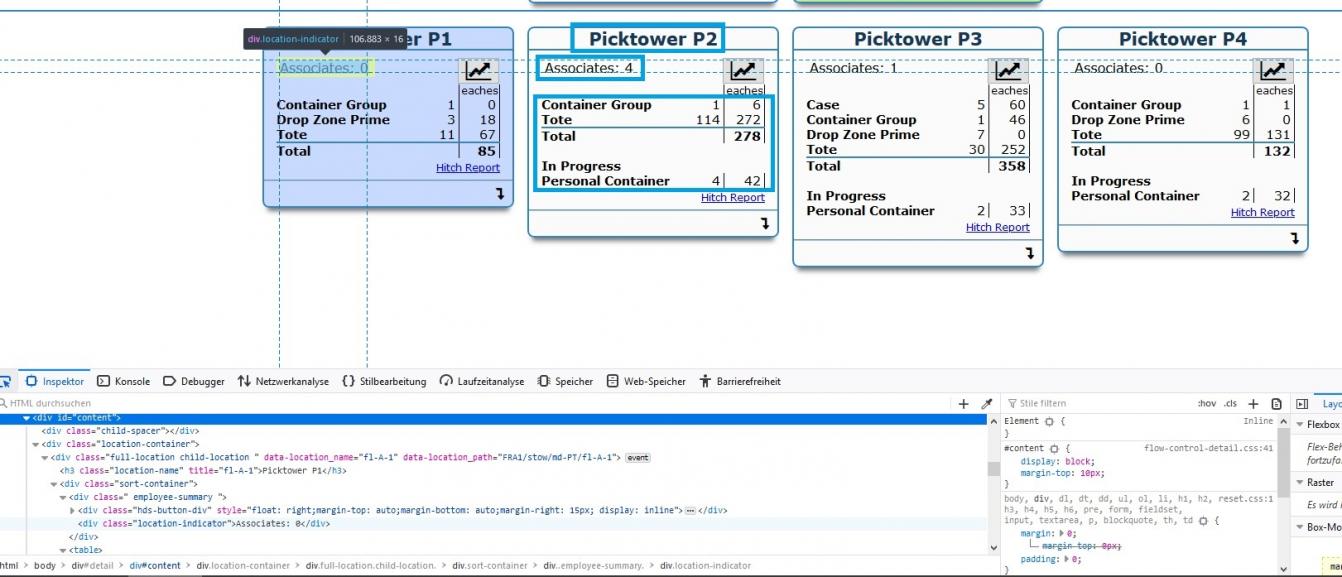1342x577 pixels.
Task: Select the body breadcrumb
Action: [x=45, y=565]
